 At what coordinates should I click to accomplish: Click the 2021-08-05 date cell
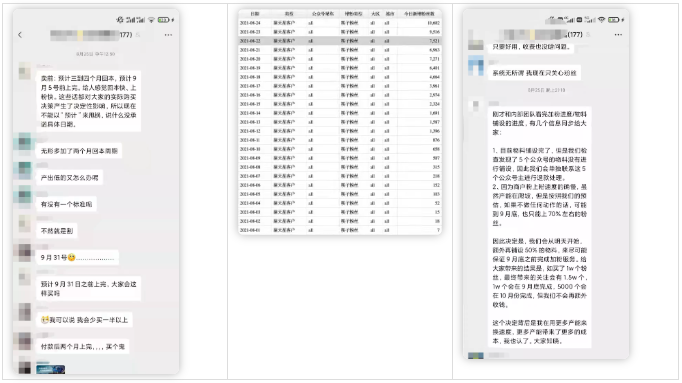click(x=250, y=194)
